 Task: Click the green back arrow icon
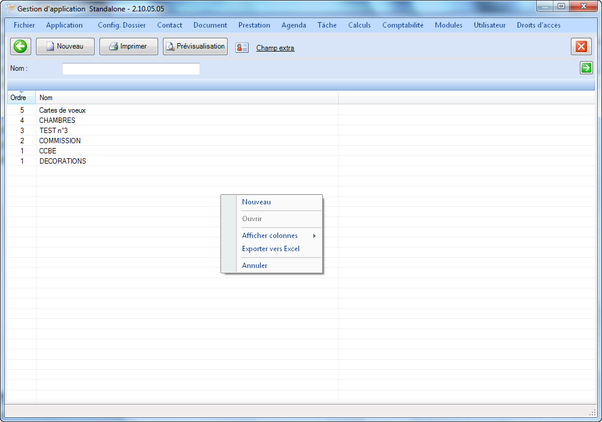click(20, 46)
